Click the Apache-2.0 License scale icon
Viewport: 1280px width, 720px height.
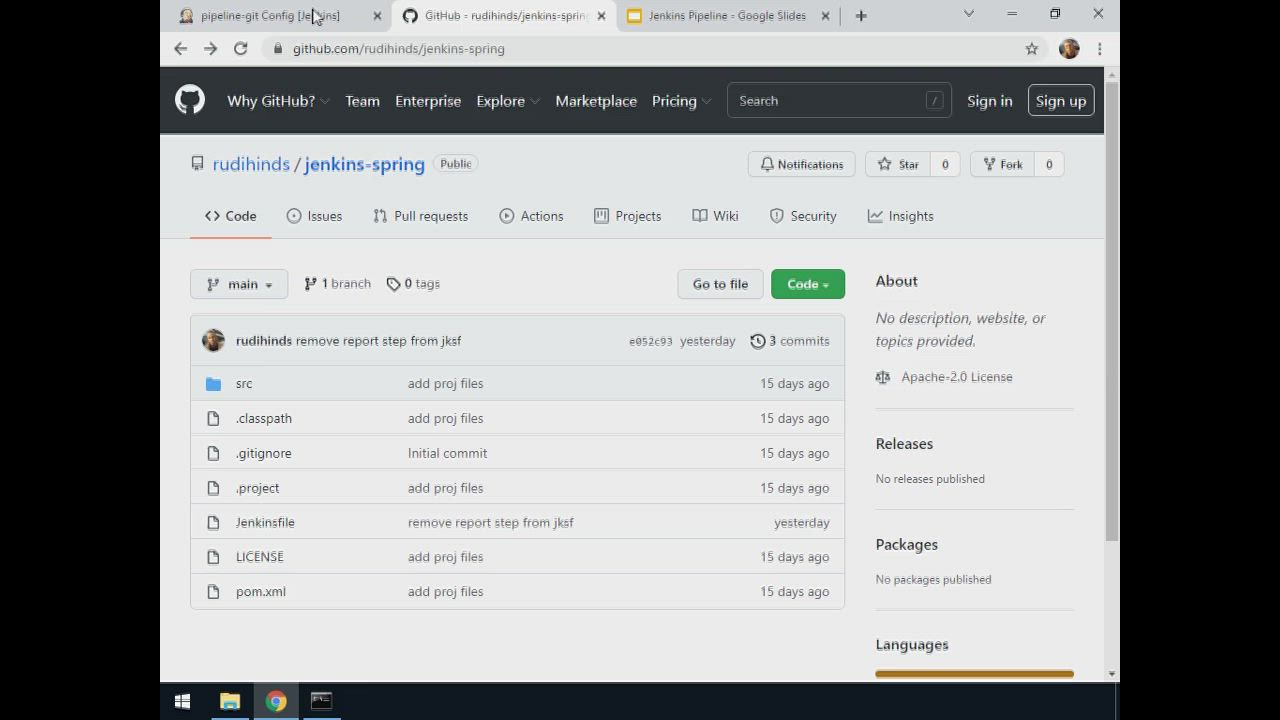click(x=883, y=377)
